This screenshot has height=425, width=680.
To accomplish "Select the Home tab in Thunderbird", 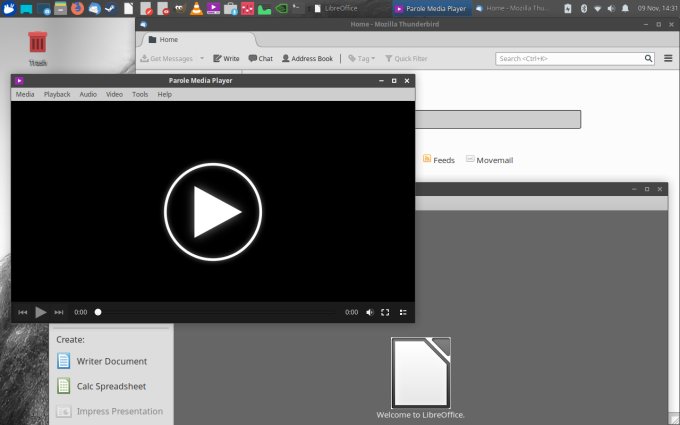I will coord(197,39).
